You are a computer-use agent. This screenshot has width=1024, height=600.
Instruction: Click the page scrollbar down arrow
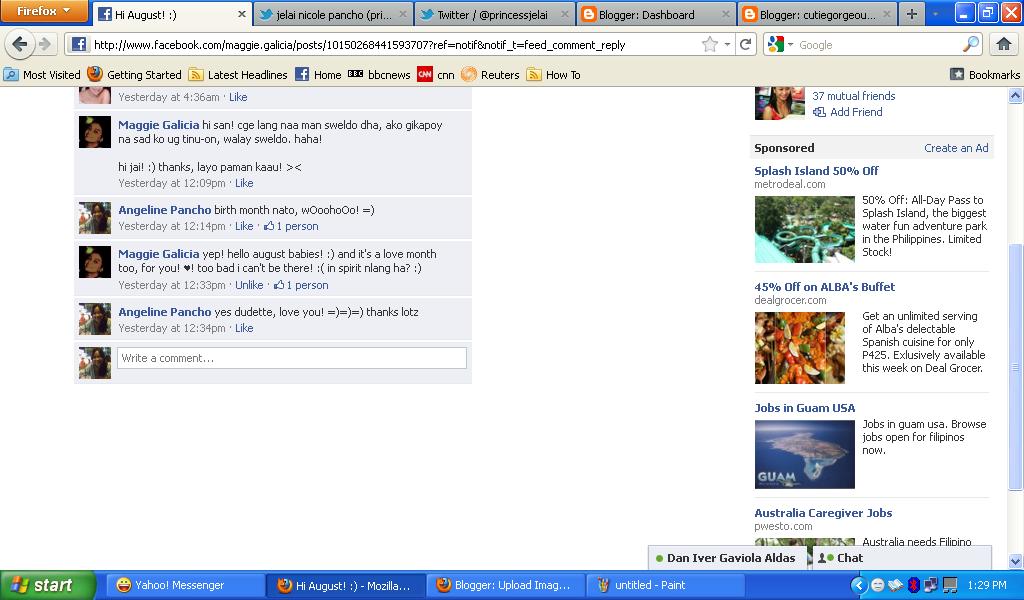pyautogui.click(x=1016, y=561)
